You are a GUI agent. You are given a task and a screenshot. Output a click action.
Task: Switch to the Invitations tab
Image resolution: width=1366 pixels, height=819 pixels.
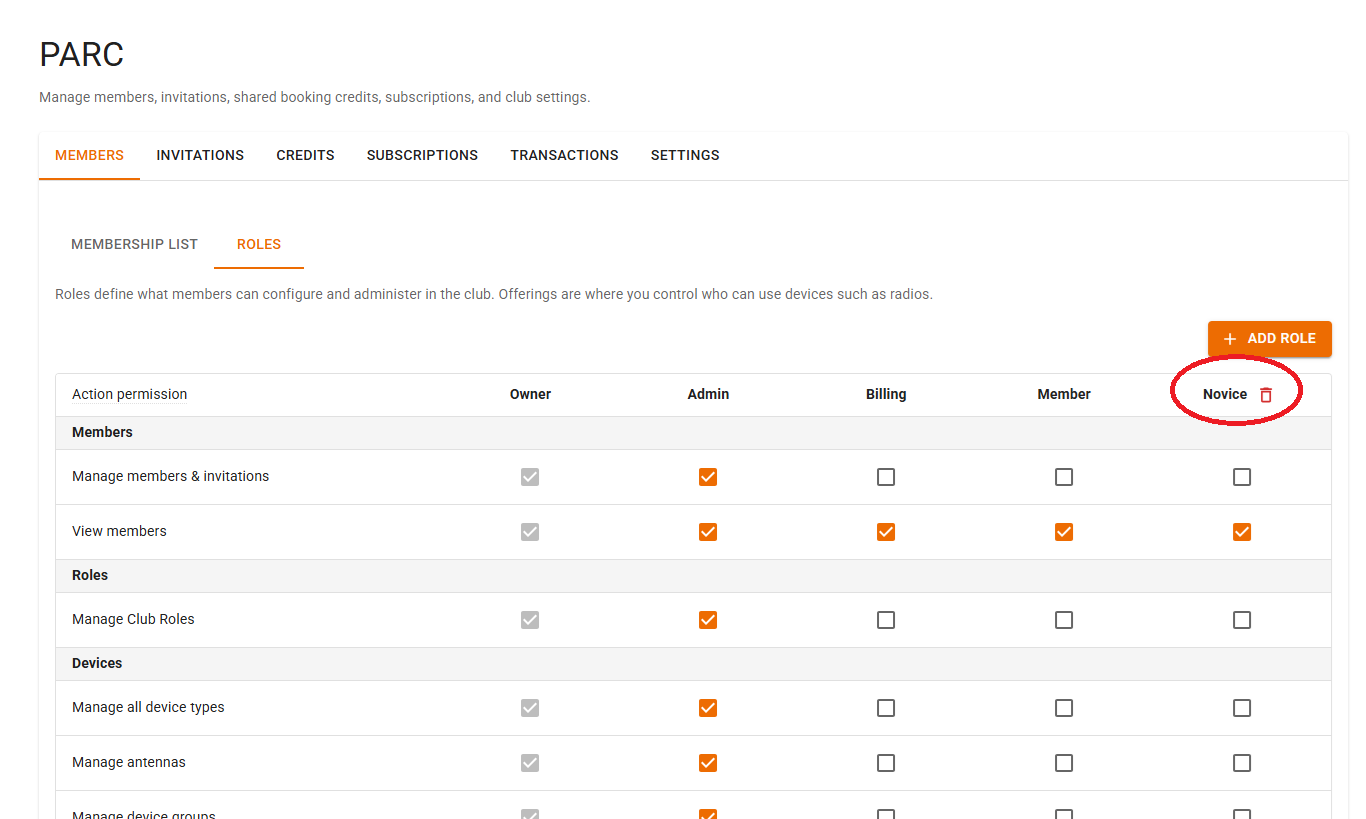point(200,155)
